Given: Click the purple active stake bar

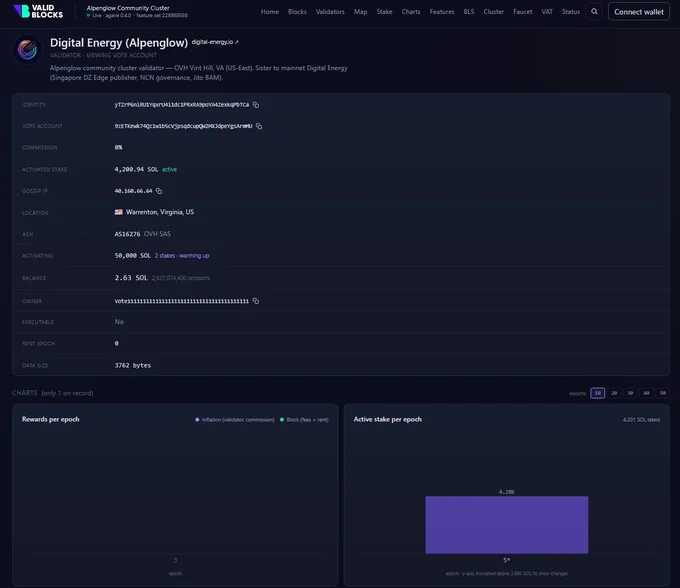Looking at the screenshot, I should [507, 525].
